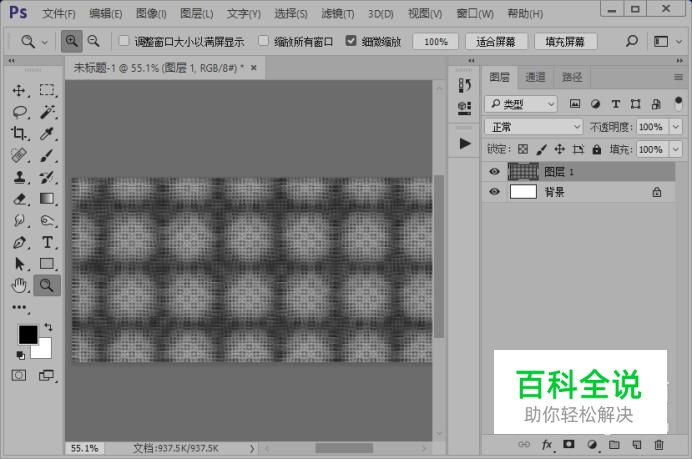Open the History panel icon
This screenshot has width=692, height=459.
click(464, 85)
